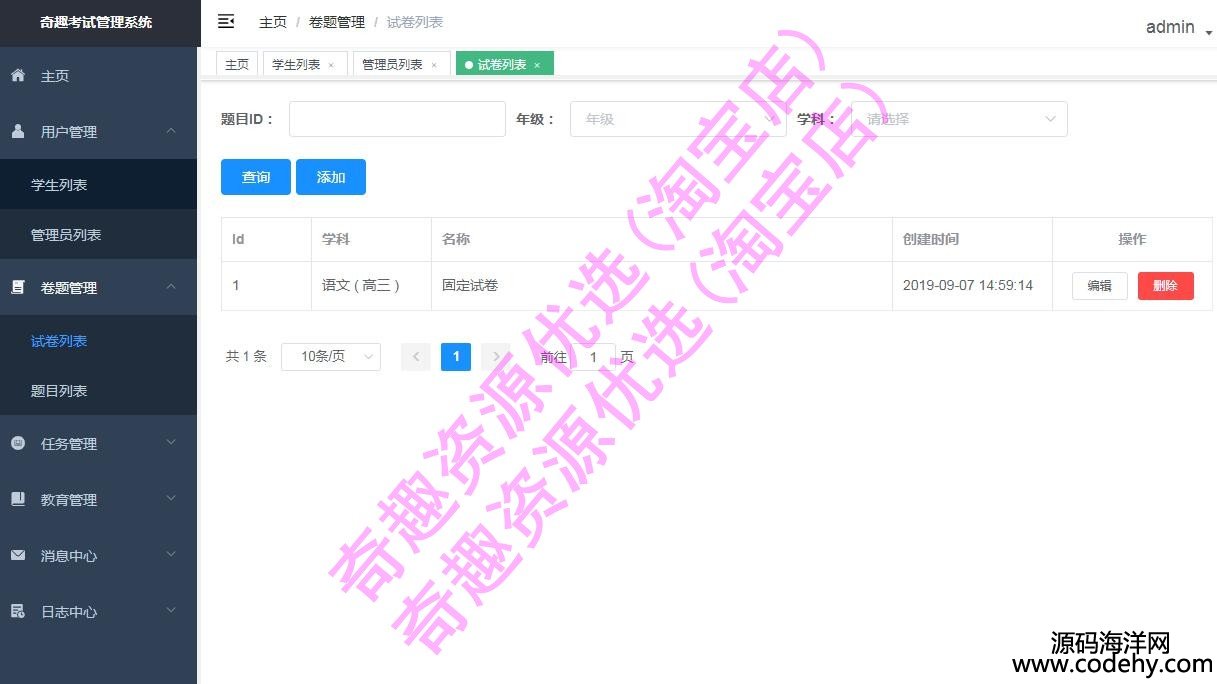The image size is (1217, 684).
Task: Click 编辑 for the 固定试卷 row
Action: [x=1100, y=286]
